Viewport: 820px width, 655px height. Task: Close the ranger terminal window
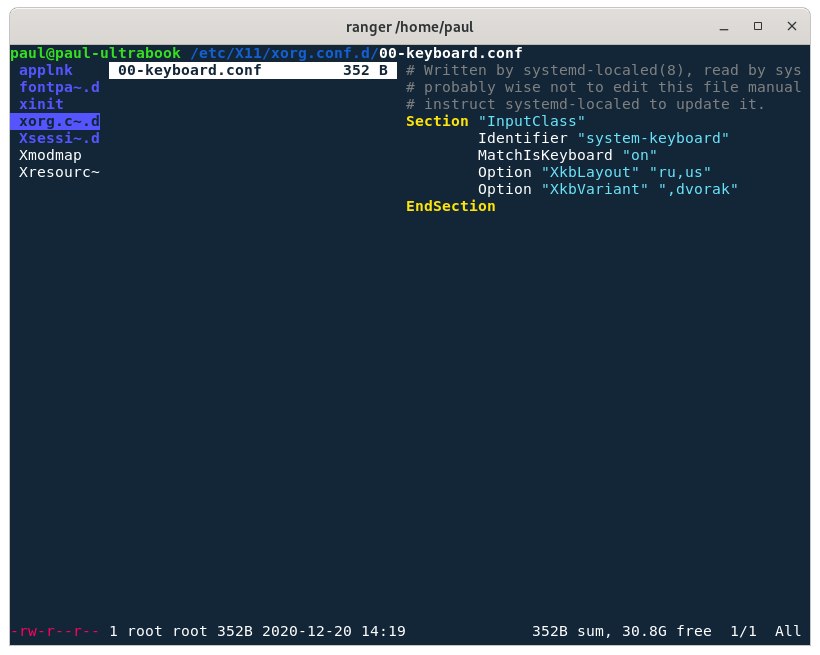tap(792, 26)
